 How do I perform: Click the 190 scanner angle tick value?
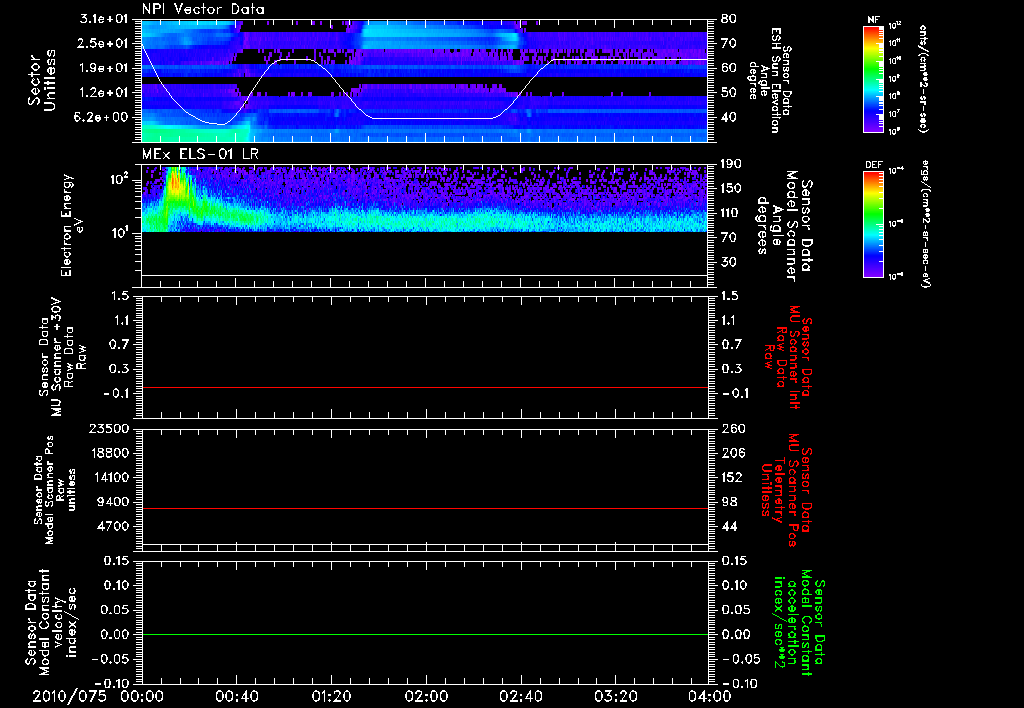[x=731, y=164]
